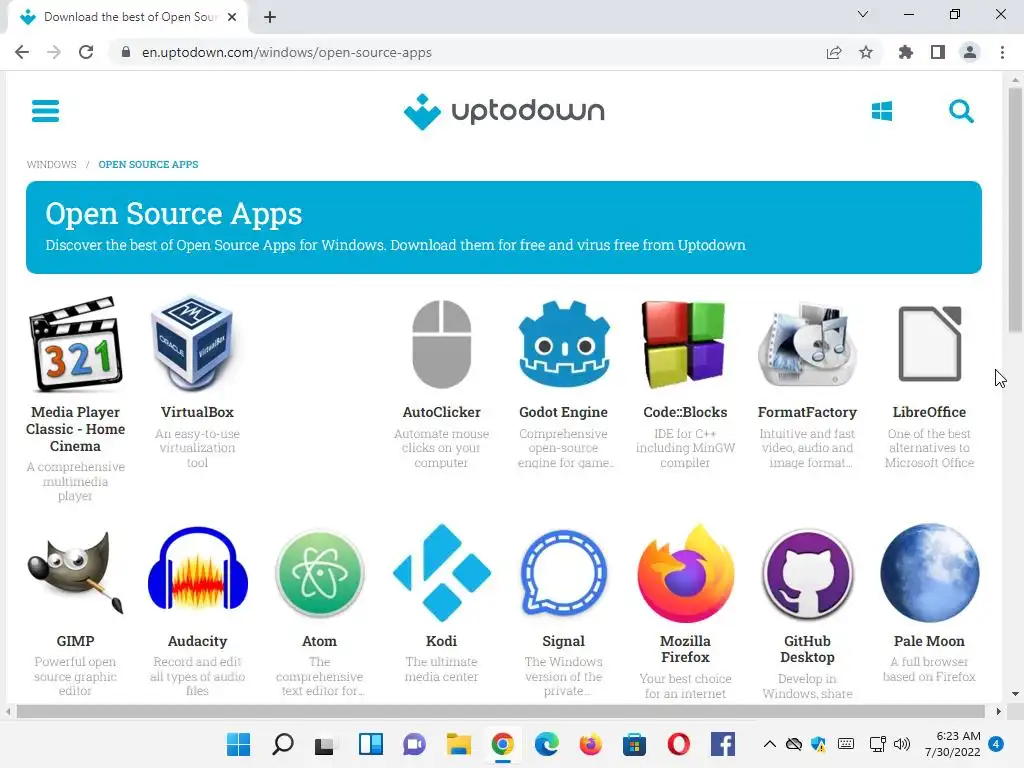The height and width of the screenshot is (768, 1024).
Task: Reload the page in Chrome
Action: click(86, 52)
